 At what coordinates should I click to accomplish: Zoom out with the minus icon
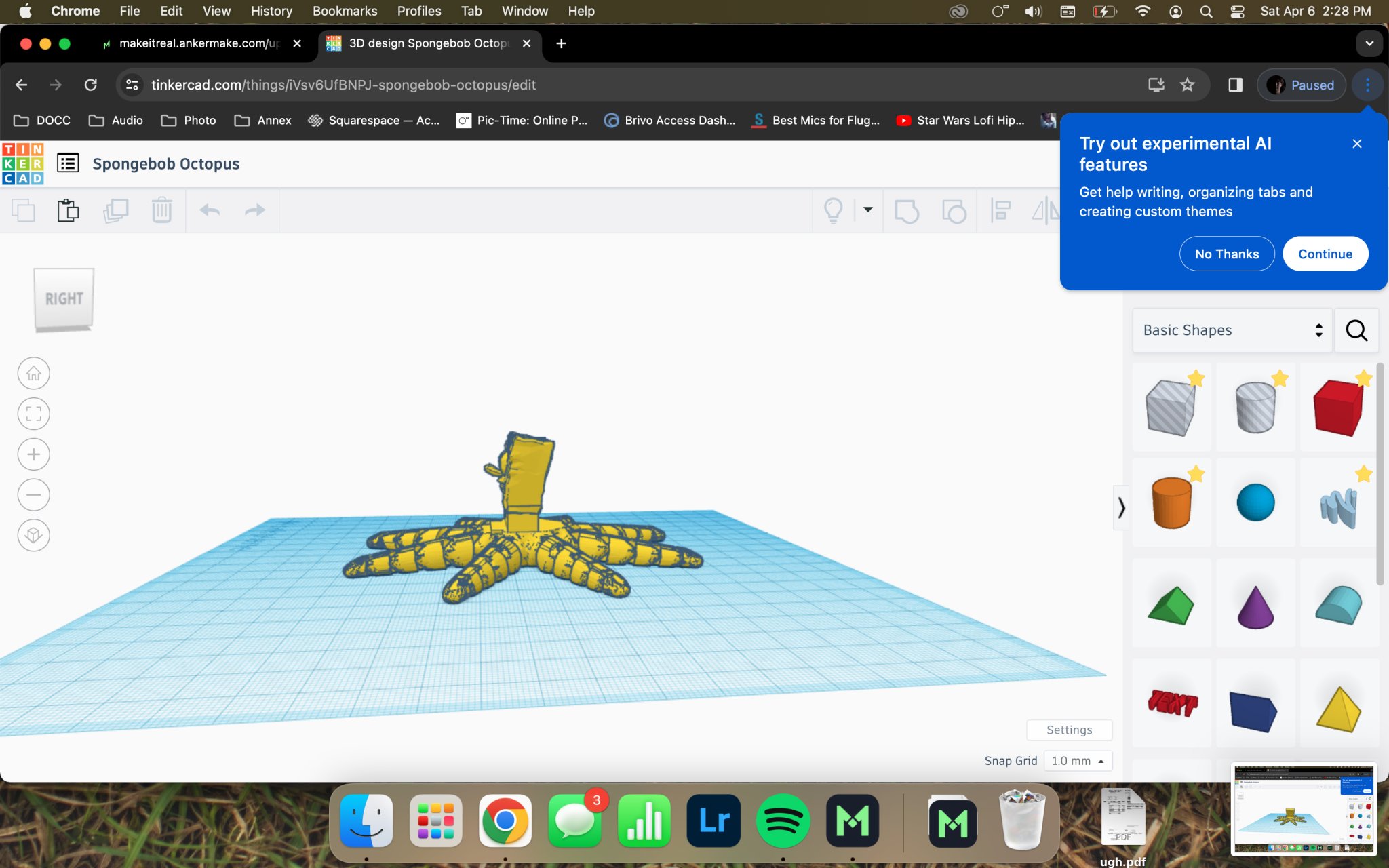coord(33,495)
